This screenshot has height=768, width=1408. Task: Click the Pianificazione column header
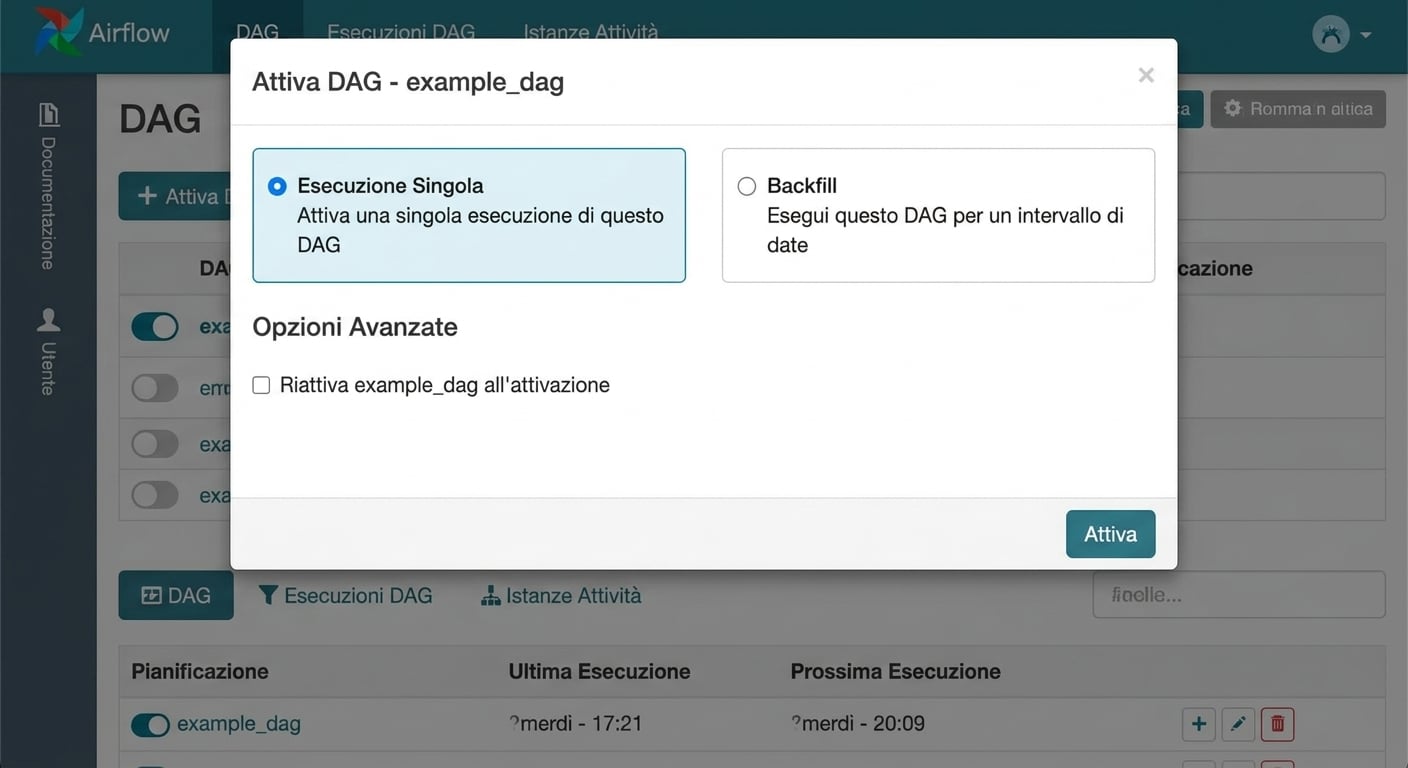click(200, 671)
